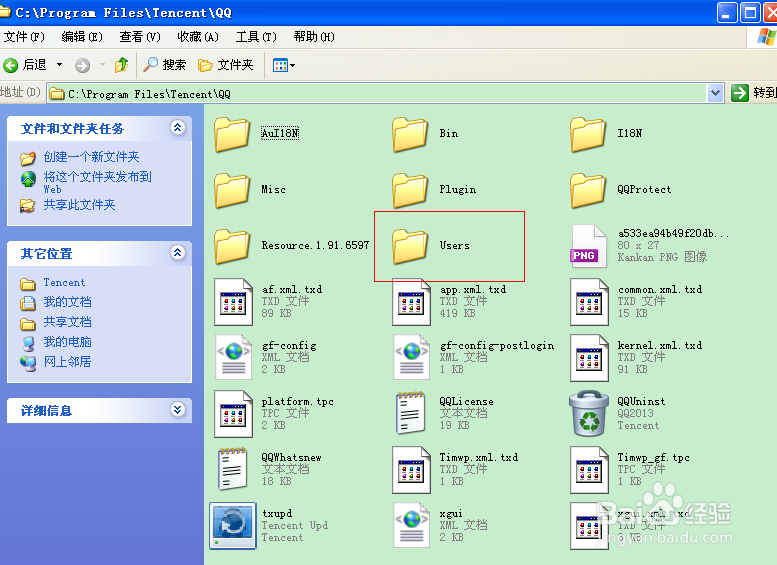Screen dimensions: 777x565
Task: Open the I18N folder icon
Action: 588,134
